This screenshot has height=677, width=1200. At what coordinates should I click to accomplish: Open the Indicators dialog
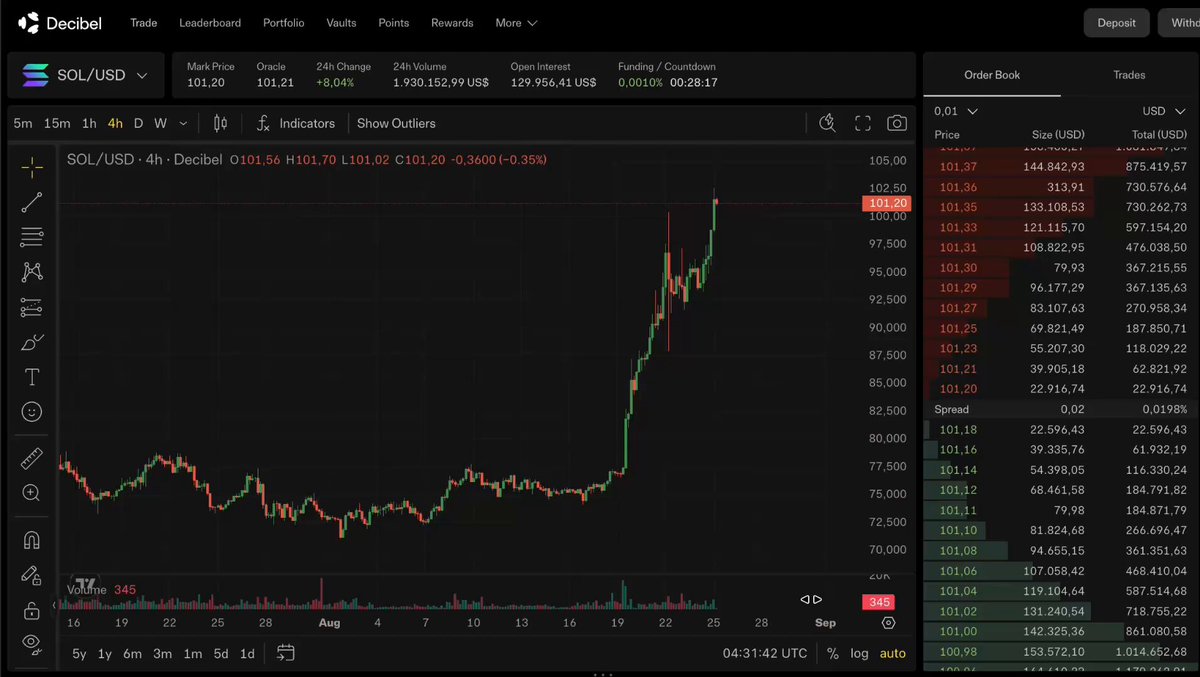[x=296, y=123]
